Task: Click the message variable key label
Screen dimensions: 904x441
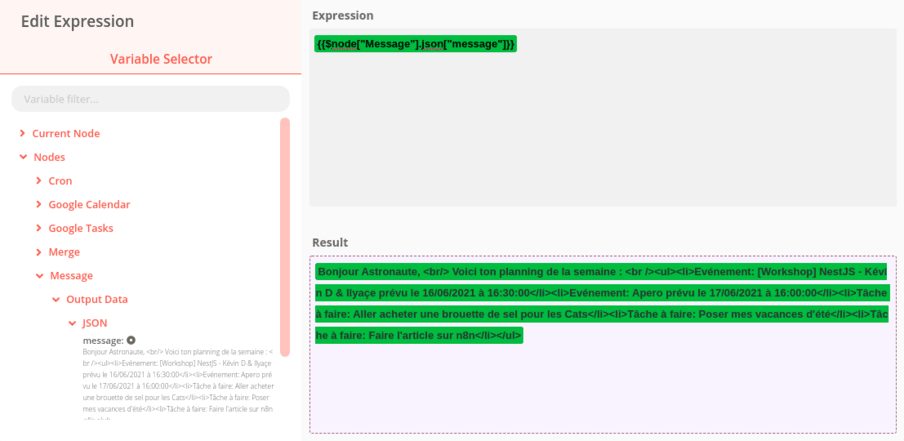Action: coord(103,341)
